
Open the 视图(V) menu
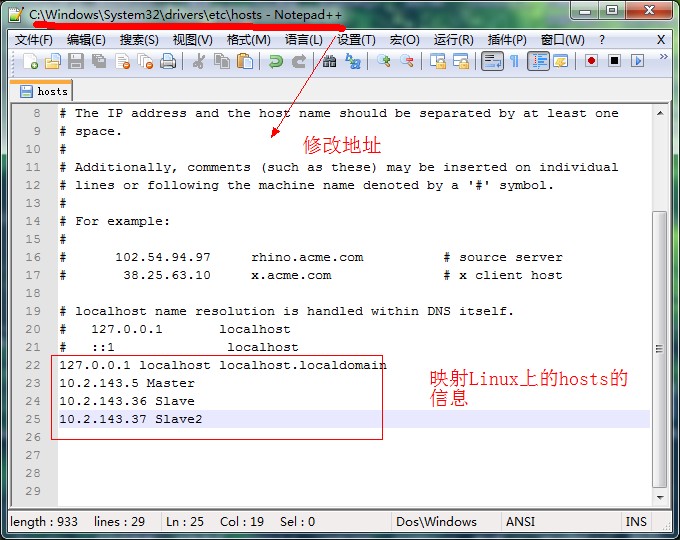point(193,40)
